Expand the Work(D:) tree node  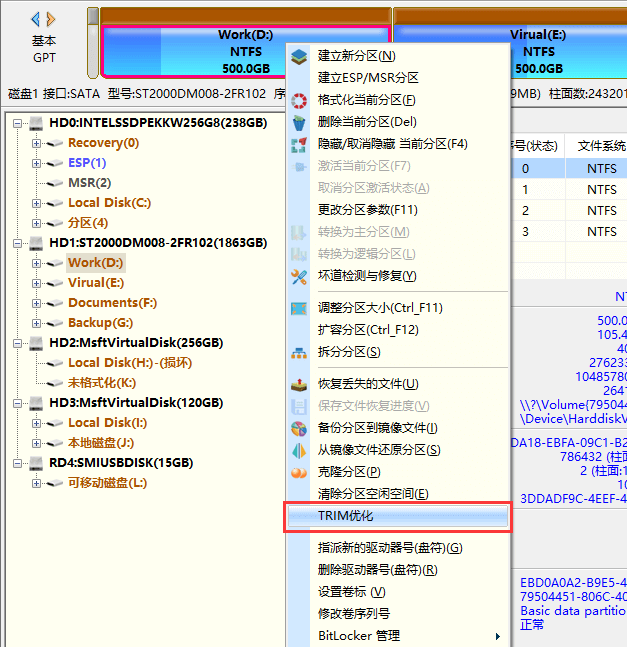pos(36,263)
